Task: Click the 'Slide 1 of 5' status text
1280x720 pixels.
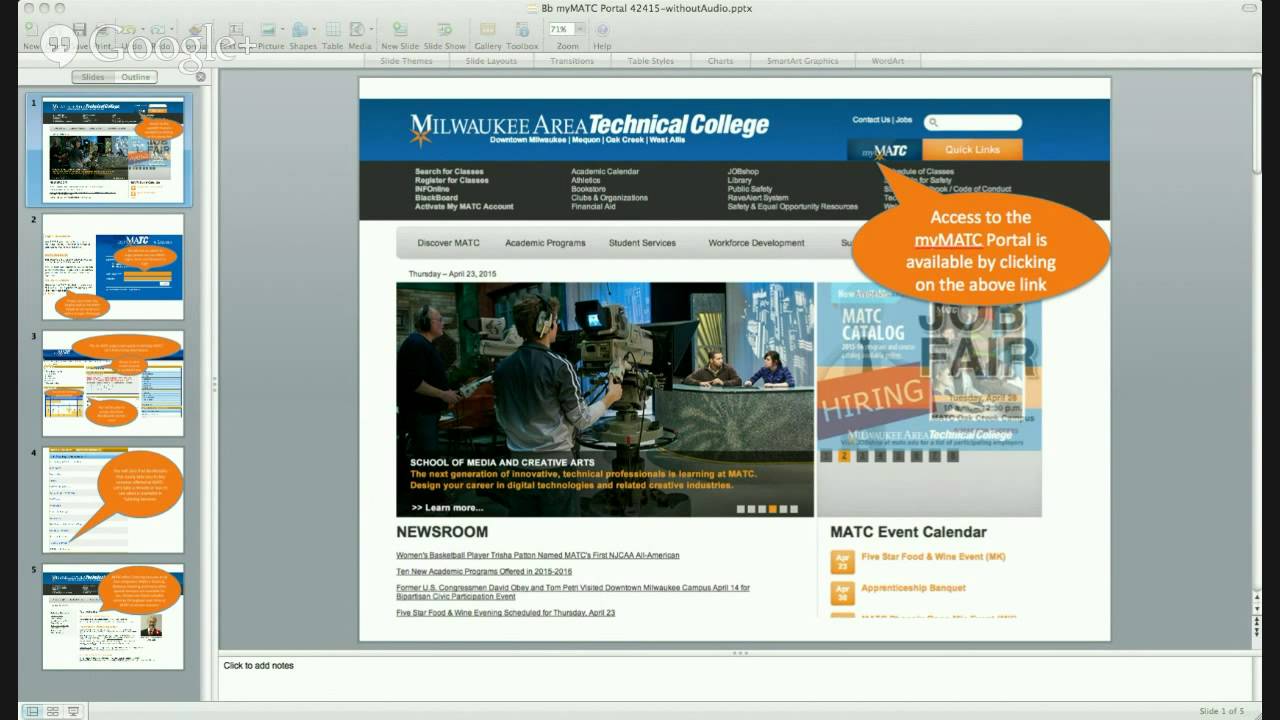Action: (1223, 711)
